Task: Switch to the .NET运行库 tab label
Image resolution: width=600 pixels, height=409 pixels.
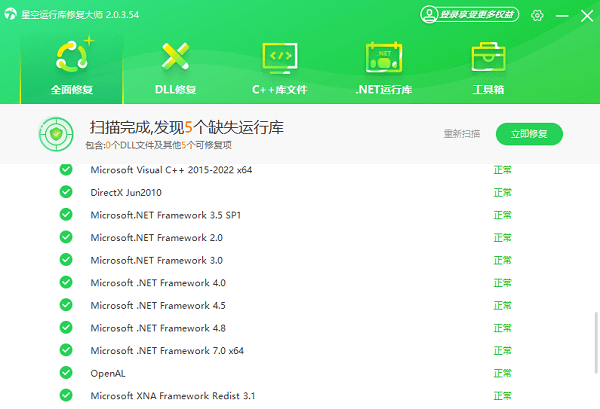Action: click(x=384, y=90)
